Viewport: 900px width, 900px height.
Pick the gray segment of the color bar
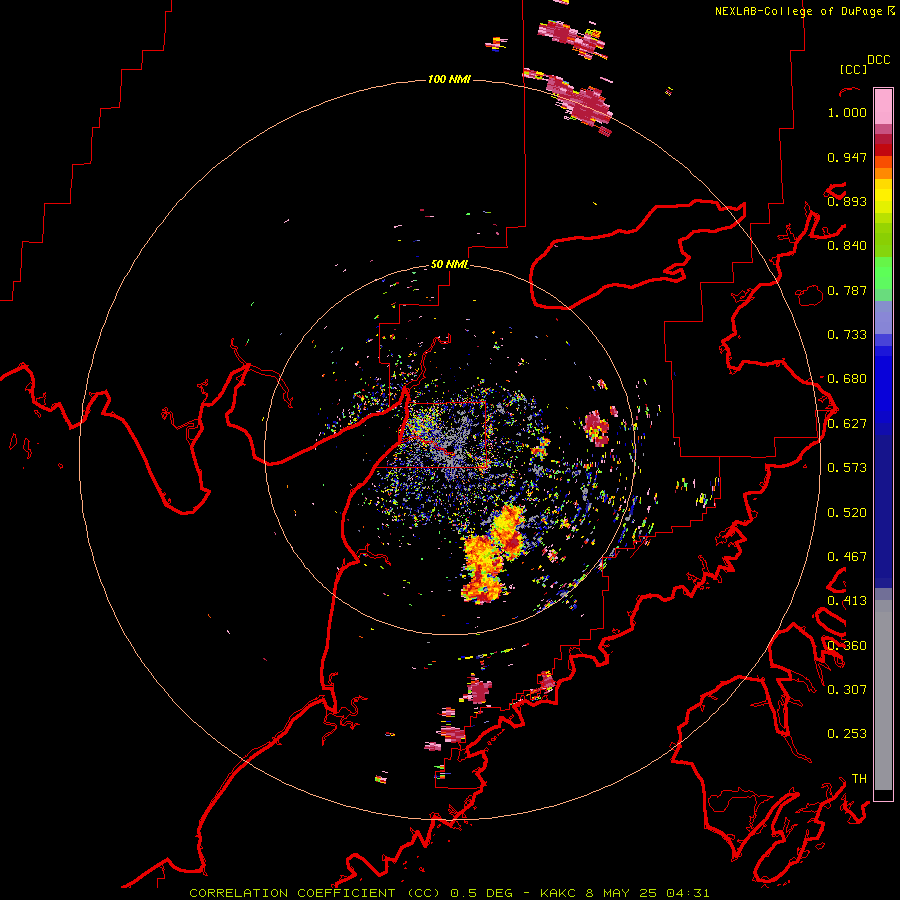[x=883, y=695]
